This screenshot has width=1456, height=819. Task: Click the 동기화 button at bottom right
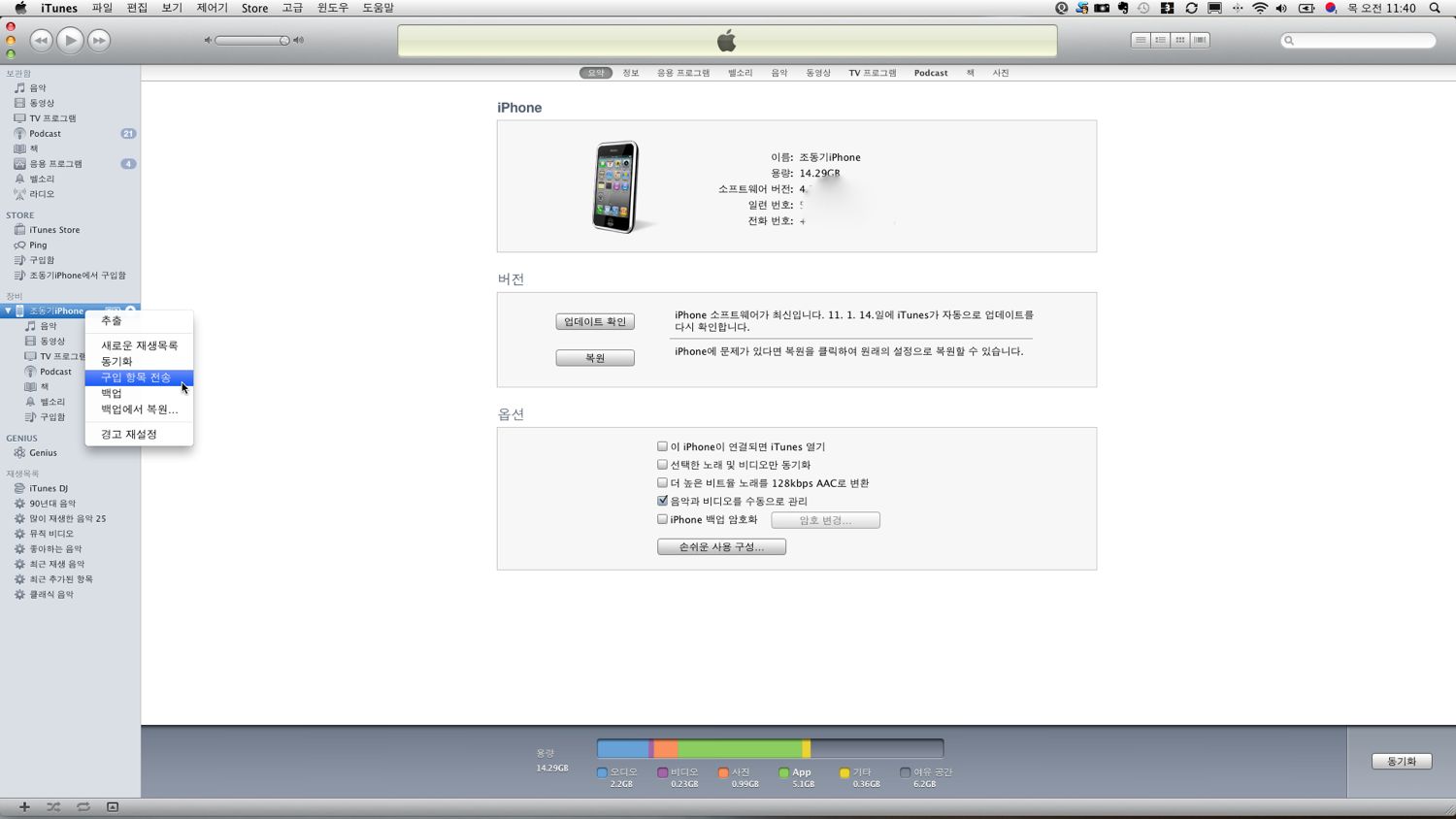[x=1402, y=762]
